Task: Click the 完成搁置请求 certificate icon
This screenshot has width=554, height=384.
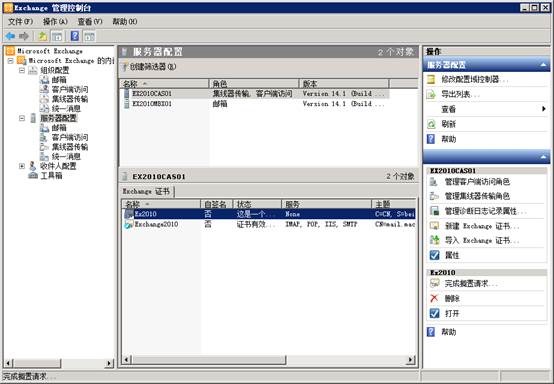Action: [x=434, y=283]
